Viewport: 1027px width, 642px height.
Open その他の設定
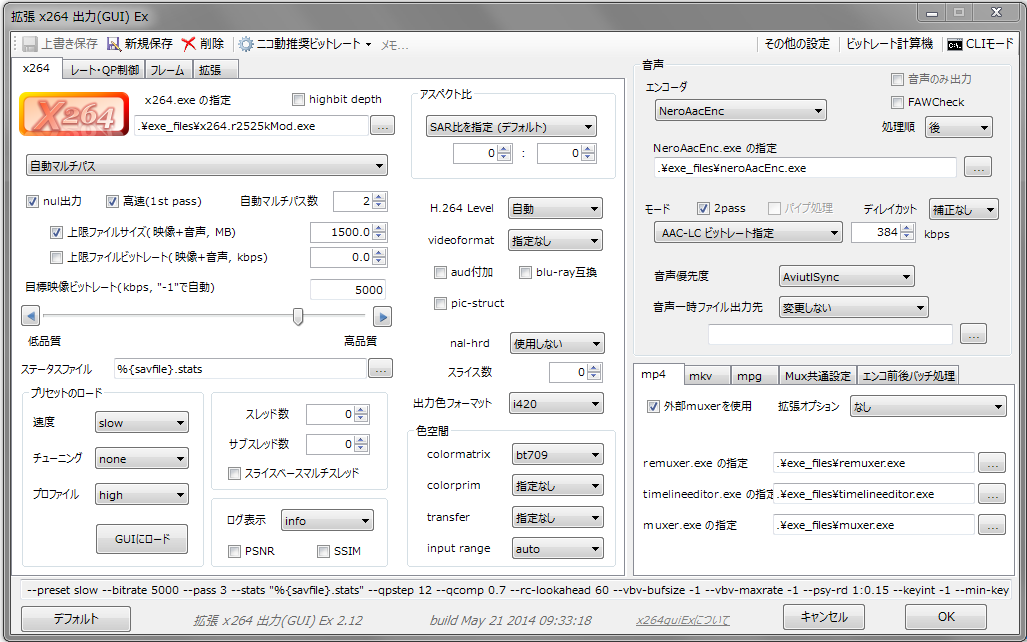point(797,44)
